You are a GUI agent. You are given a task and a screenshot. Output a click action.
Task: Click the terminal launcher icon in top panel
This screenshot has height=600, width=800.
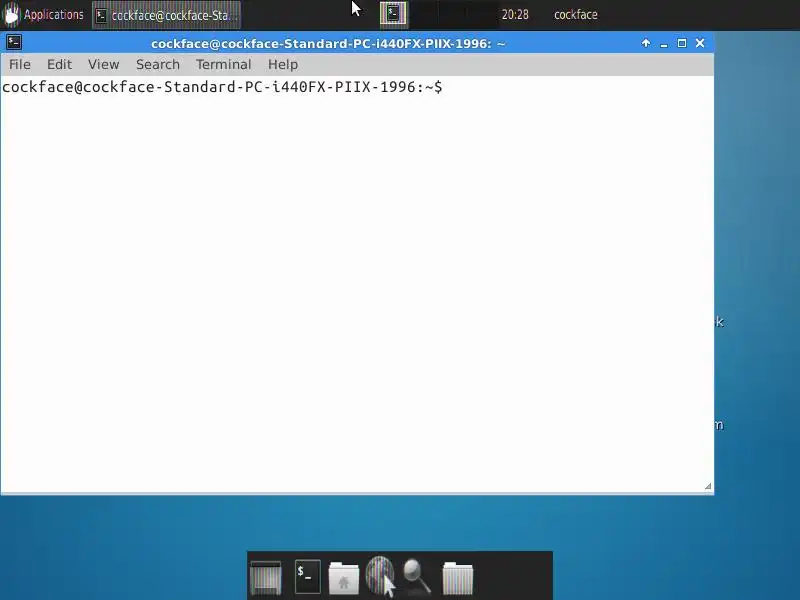pyautogui.click(x=393, y=14)
